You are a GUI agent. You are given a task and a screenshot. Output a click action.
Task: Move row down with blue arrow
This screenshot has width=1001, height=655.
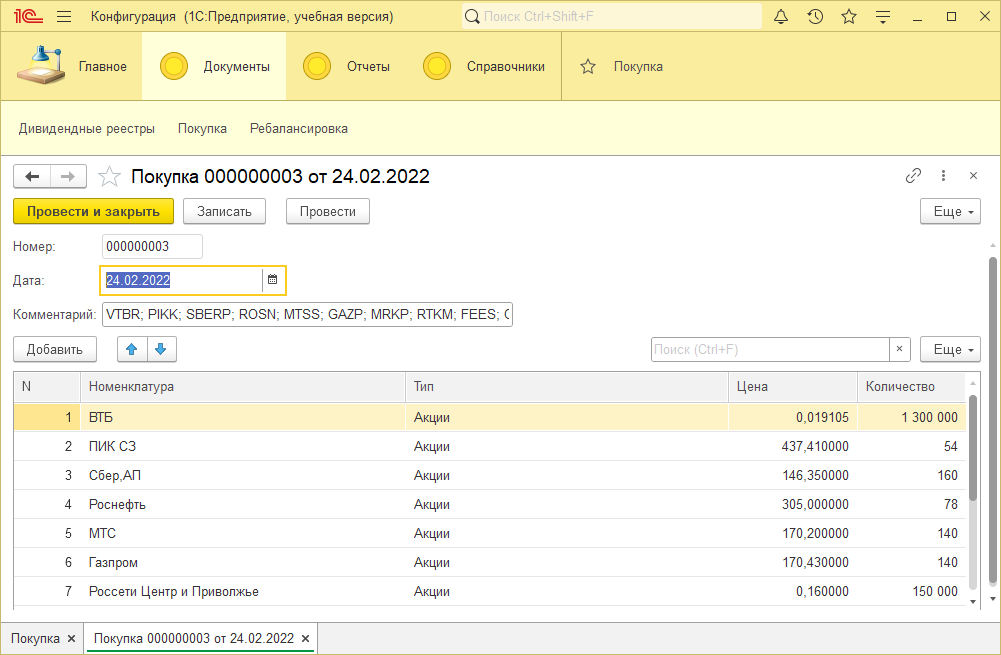[x=162, y=349]
